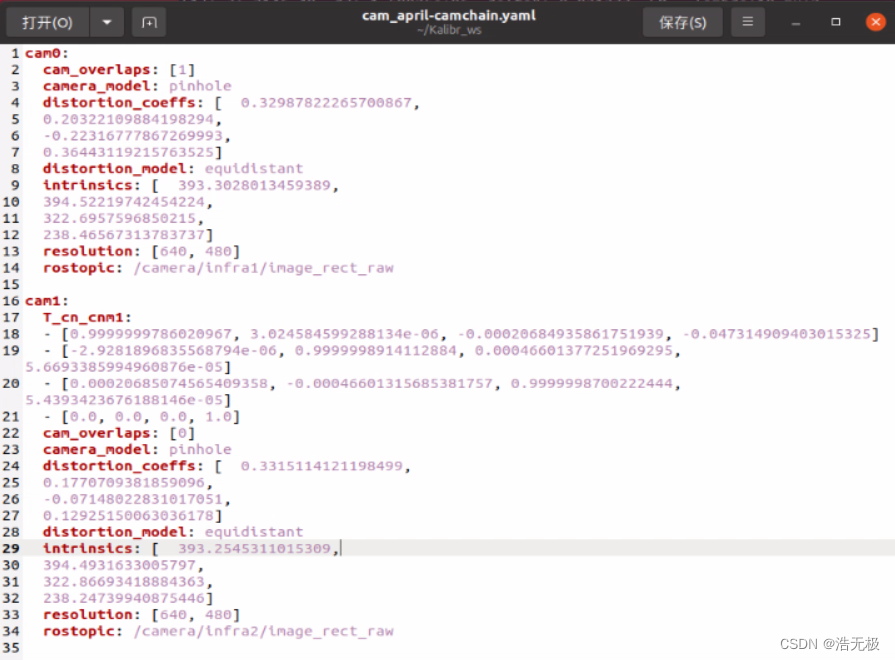Place cursor on empty line 15
895x660 pixels.
coord(459,284)
